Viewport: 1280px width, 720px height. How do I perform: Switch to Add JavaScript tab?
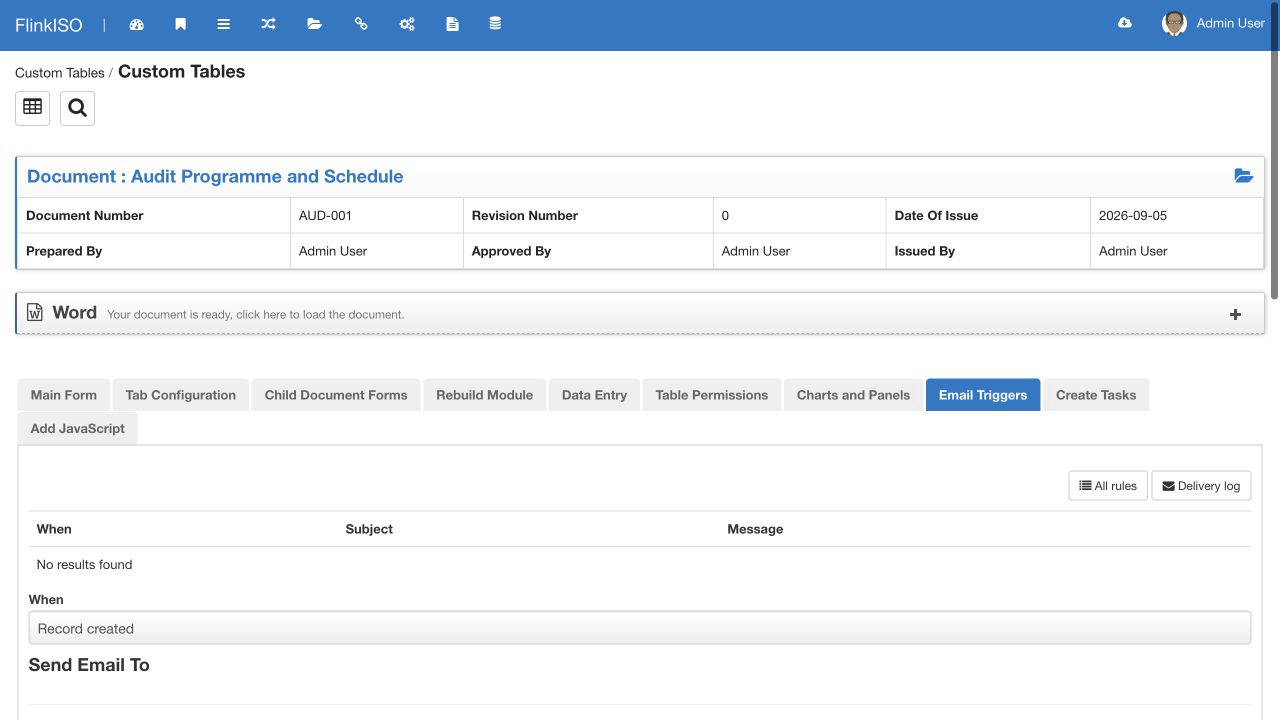tap(78, 428)
